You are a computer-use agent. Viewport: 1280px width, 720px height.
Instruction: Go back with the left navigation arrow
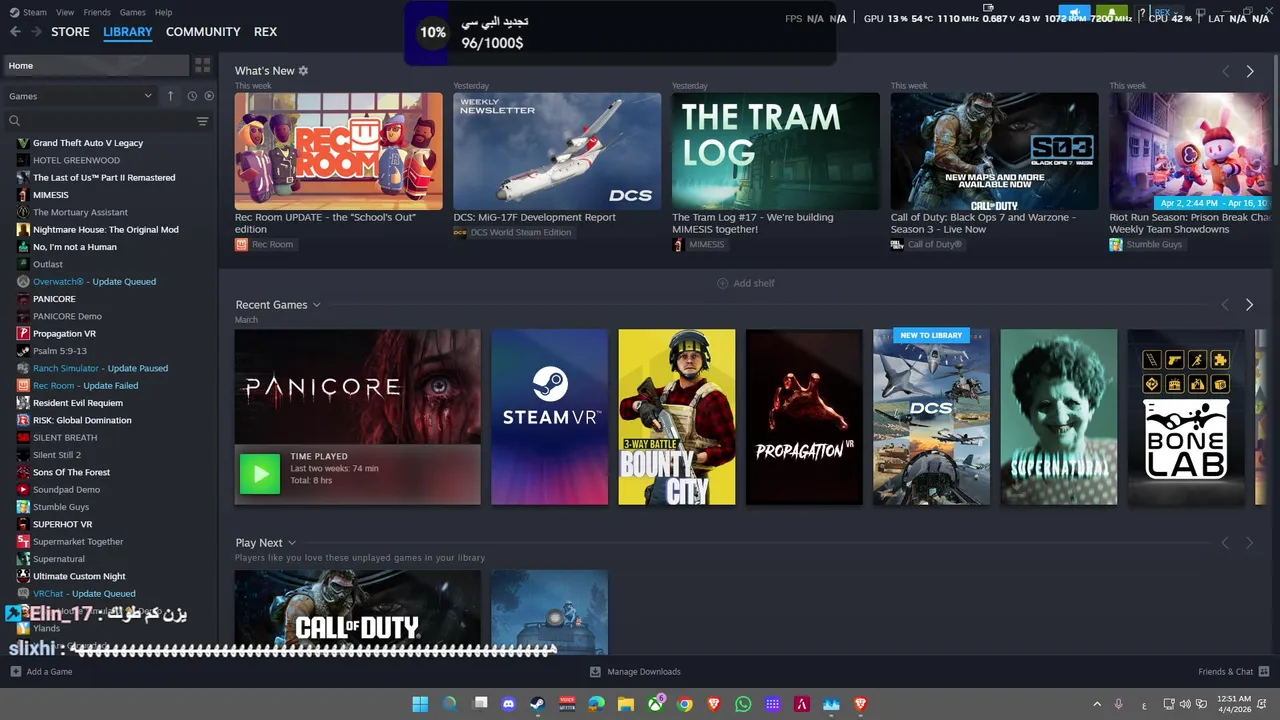coord(15,32)
